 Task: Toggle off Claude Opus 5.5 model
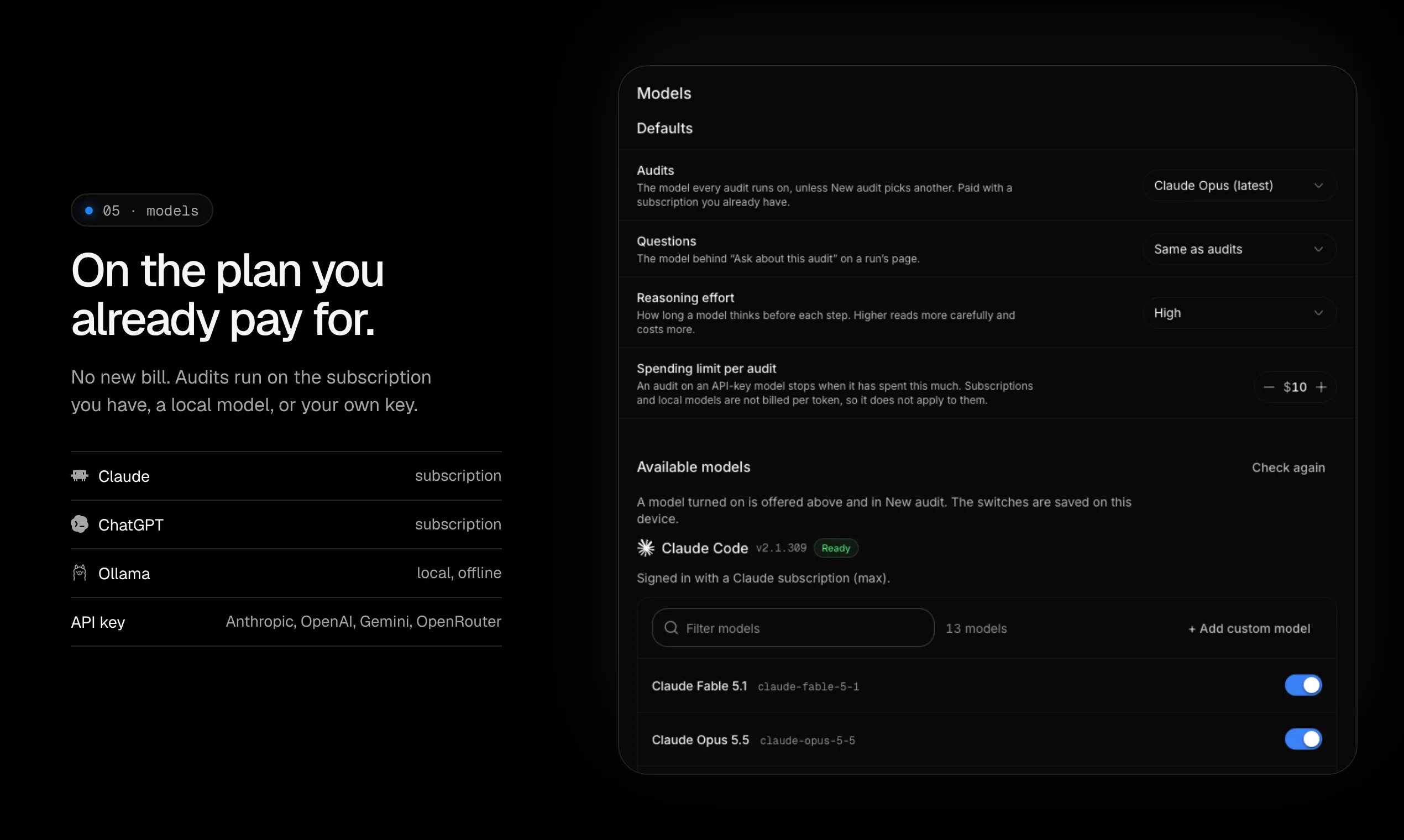[1303, 739]
